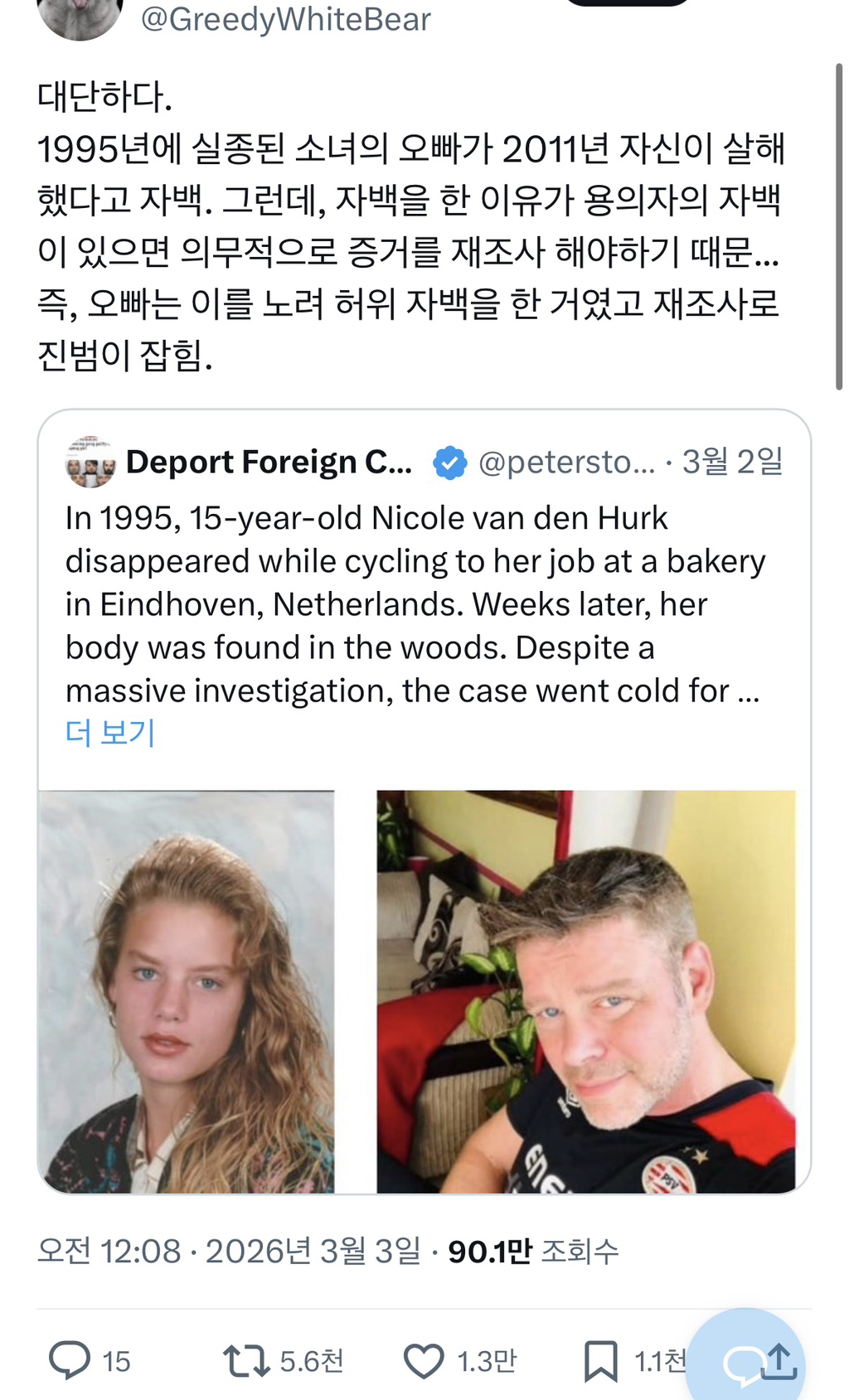Tap the retweet arrows icon

[245, 1360]
